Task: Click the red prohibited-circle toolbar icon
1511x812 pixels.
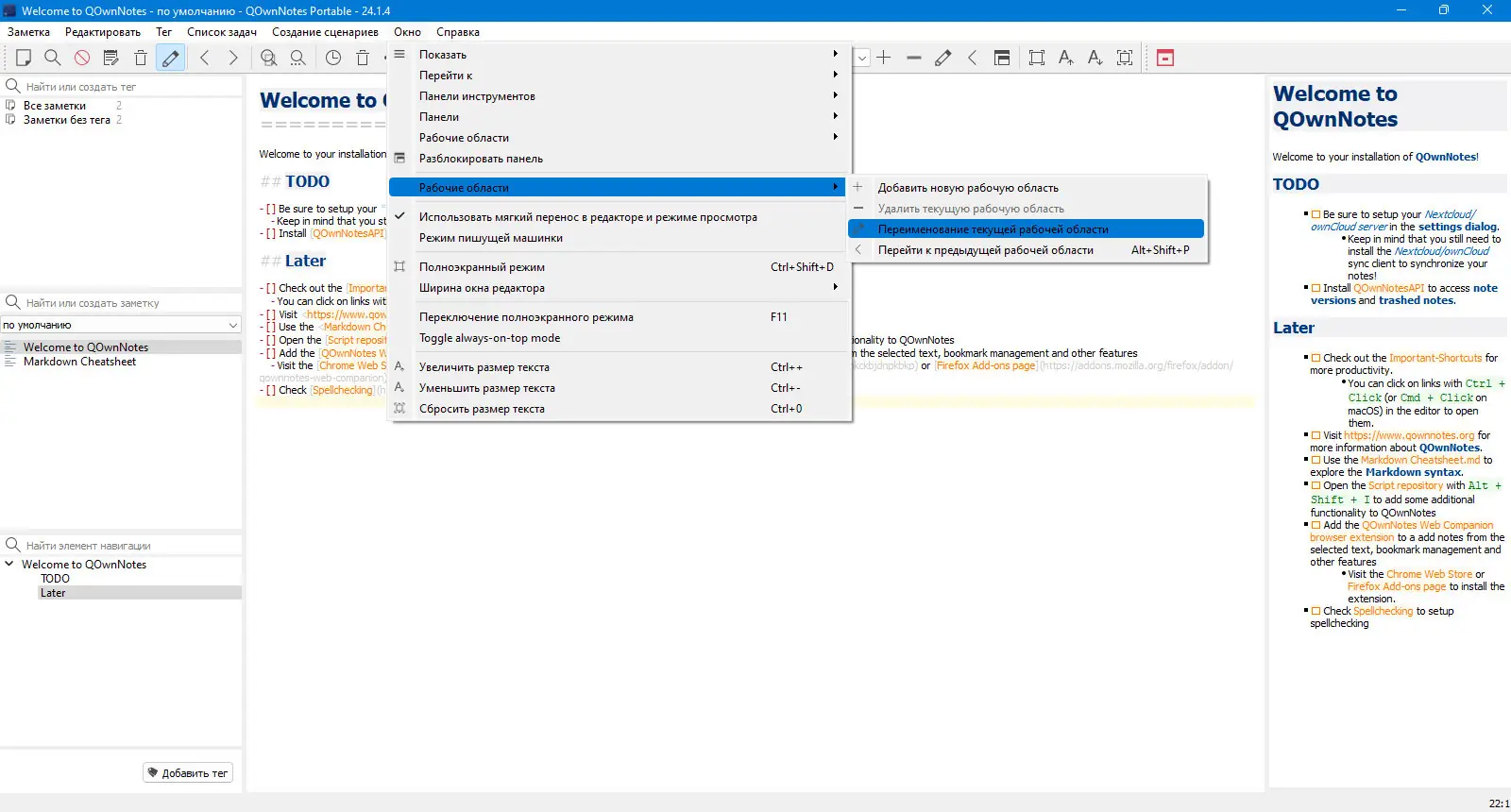Action: 82,58
